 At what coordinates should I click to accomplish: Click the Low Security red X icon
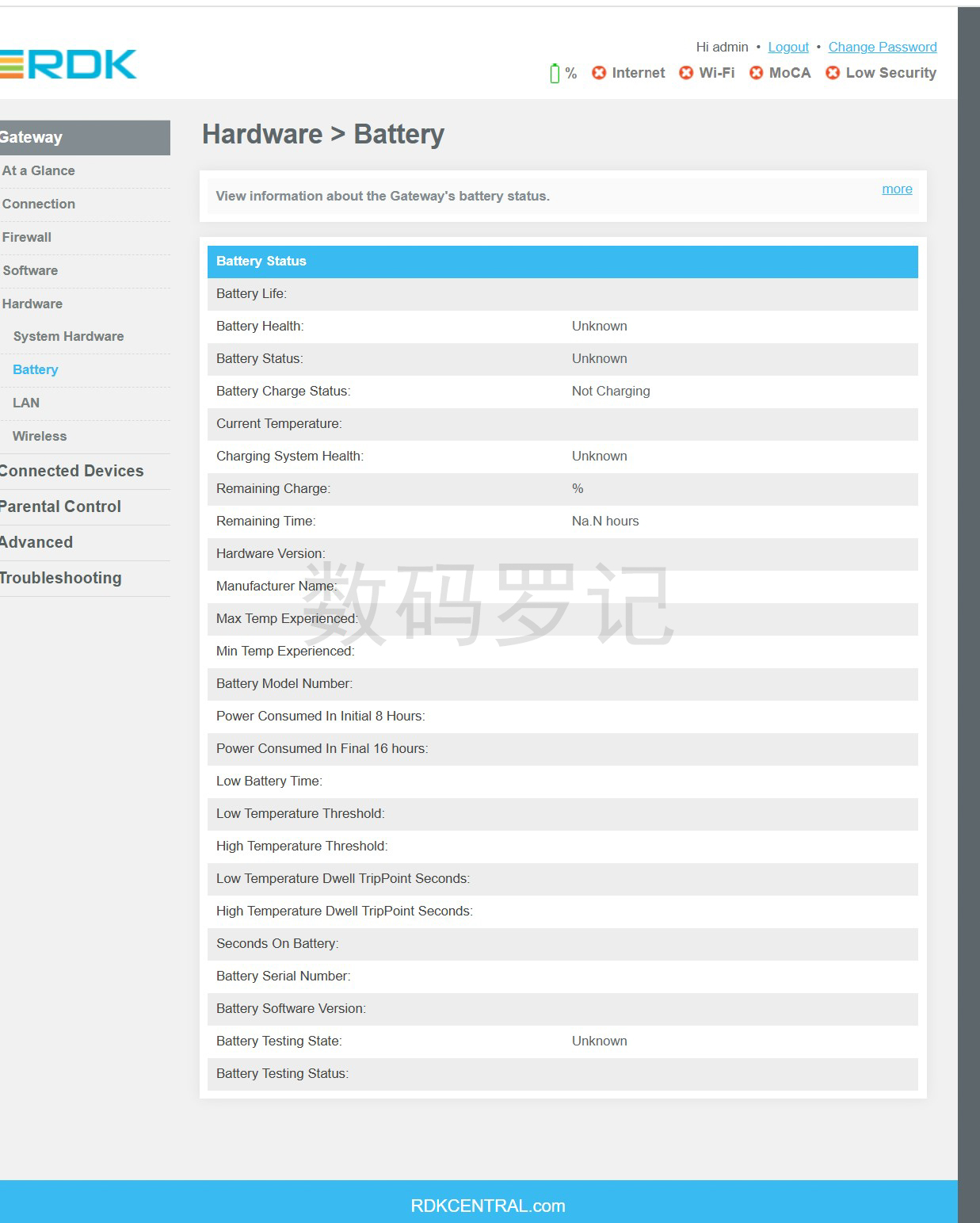(x=833, y=73)
